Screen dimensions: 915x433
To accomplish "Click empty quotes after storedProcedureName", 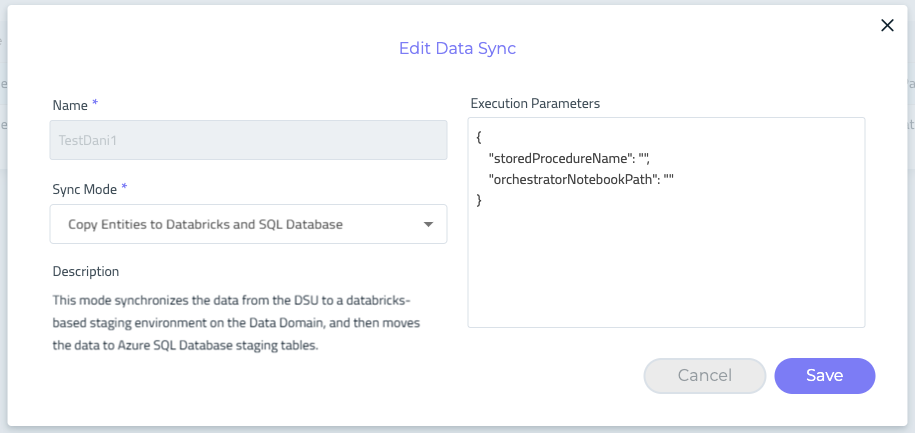I will click(644, 158).
